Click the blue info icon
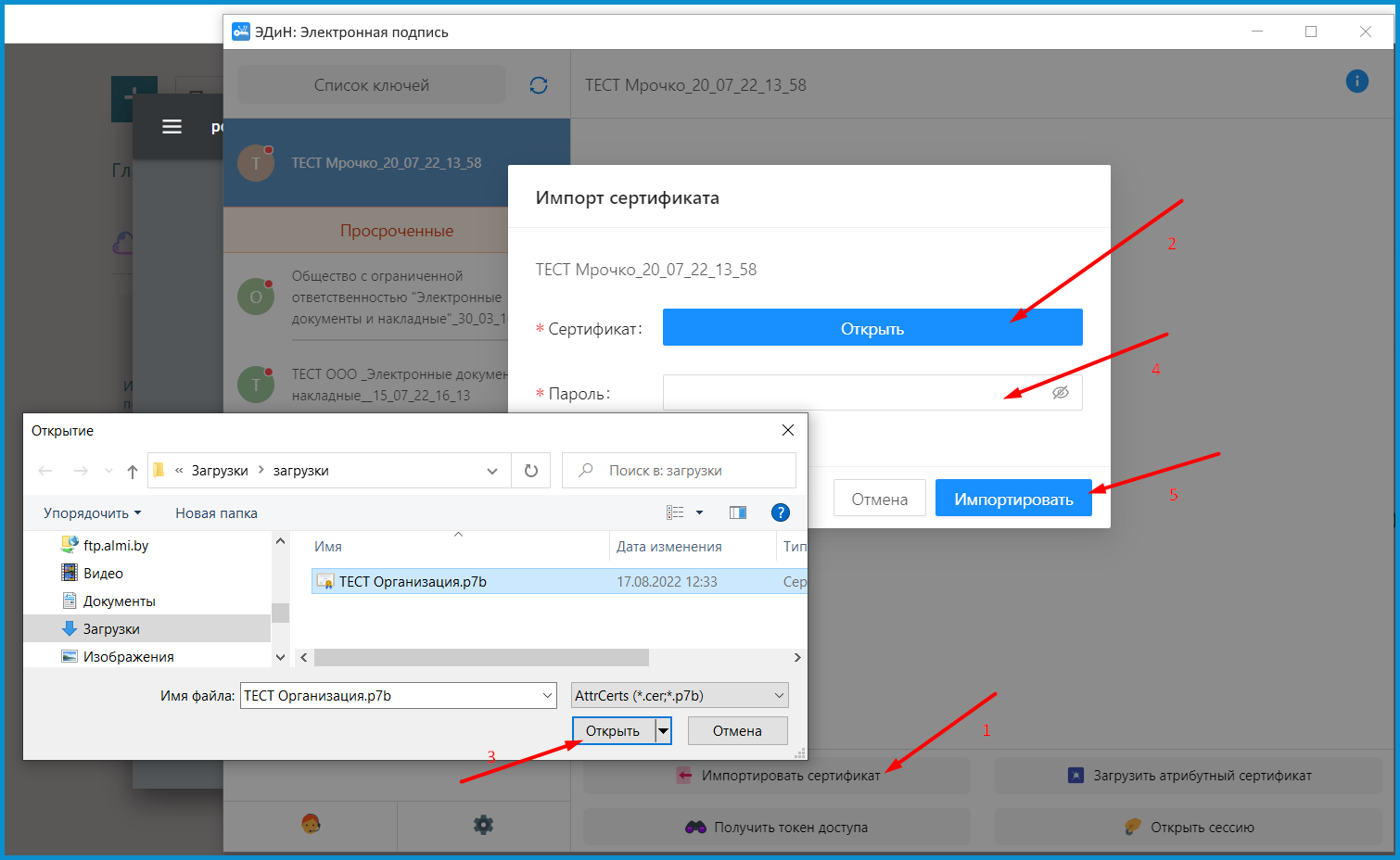The image size is (1400, 860). pyautogui.click(x=1356, y=82)
